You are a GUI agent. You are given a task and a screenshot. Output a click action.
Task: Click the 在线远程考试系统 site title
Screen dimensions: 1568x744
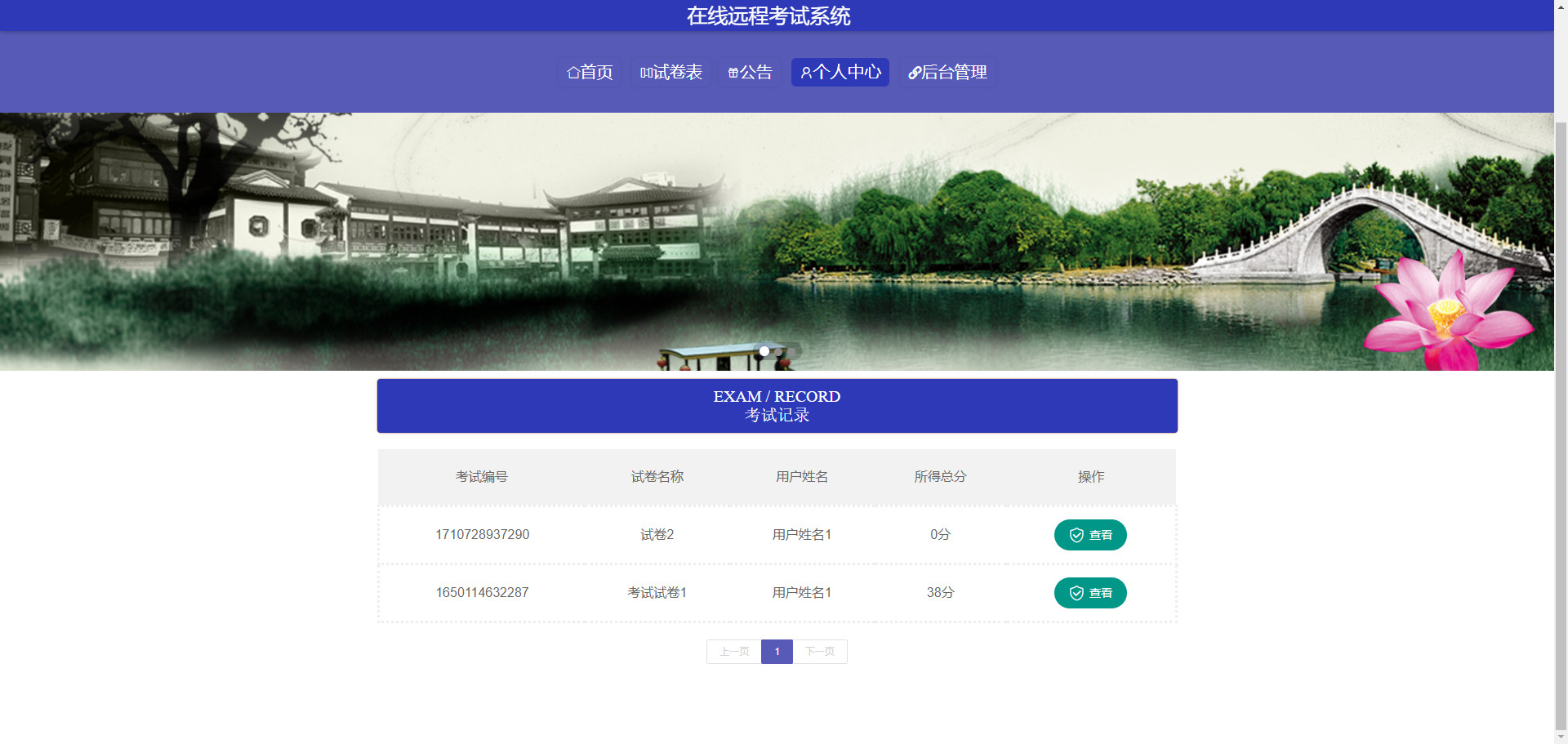coord(768,16)
